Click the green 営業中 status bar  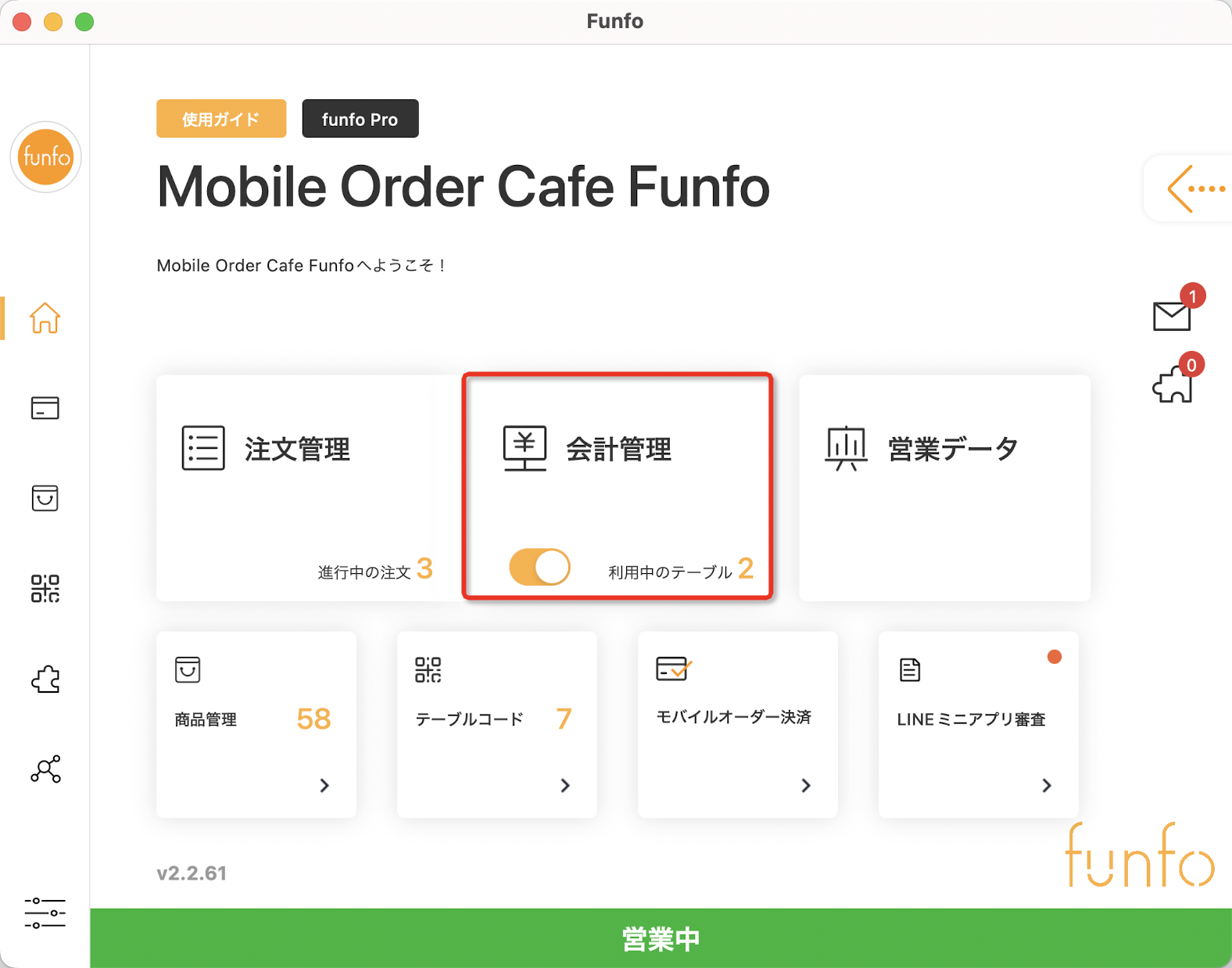[x=661, y=938]
